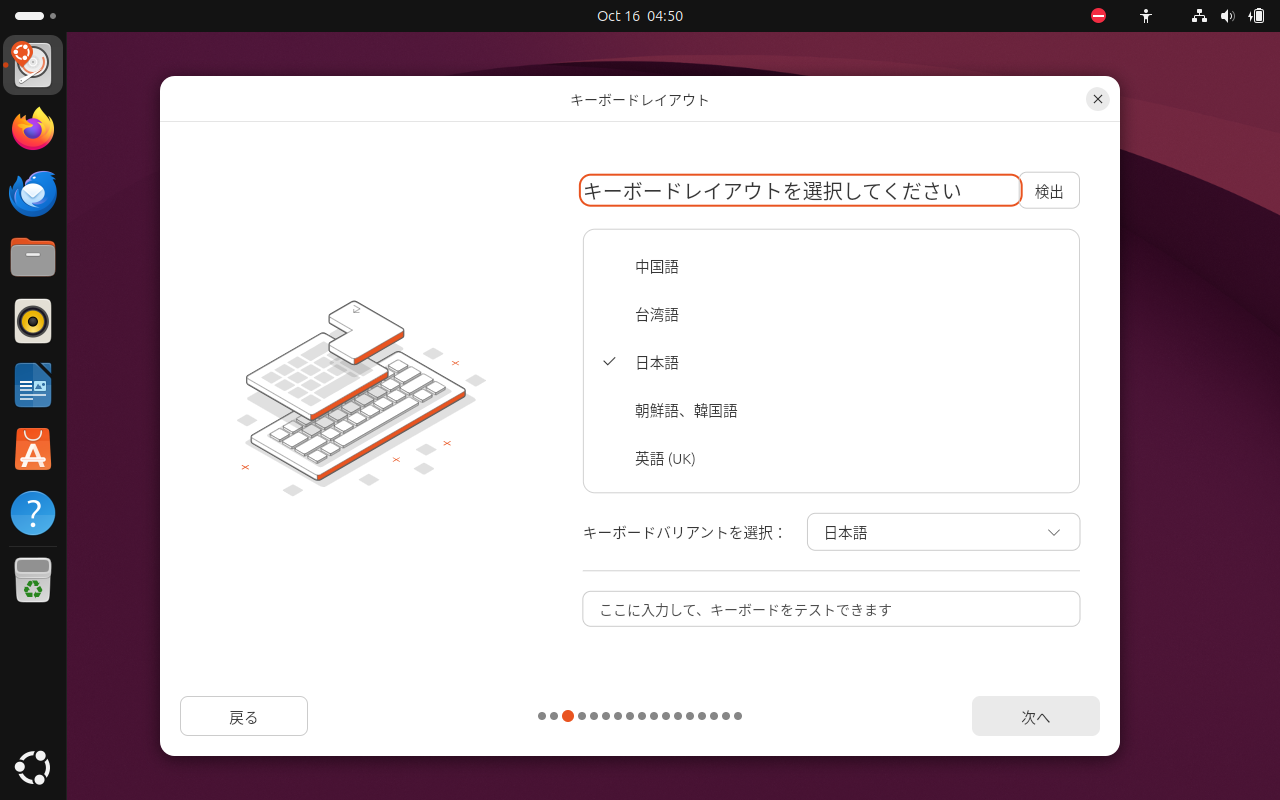
Task: Click the battery status icon
Action: click(x=1256, y=16)
